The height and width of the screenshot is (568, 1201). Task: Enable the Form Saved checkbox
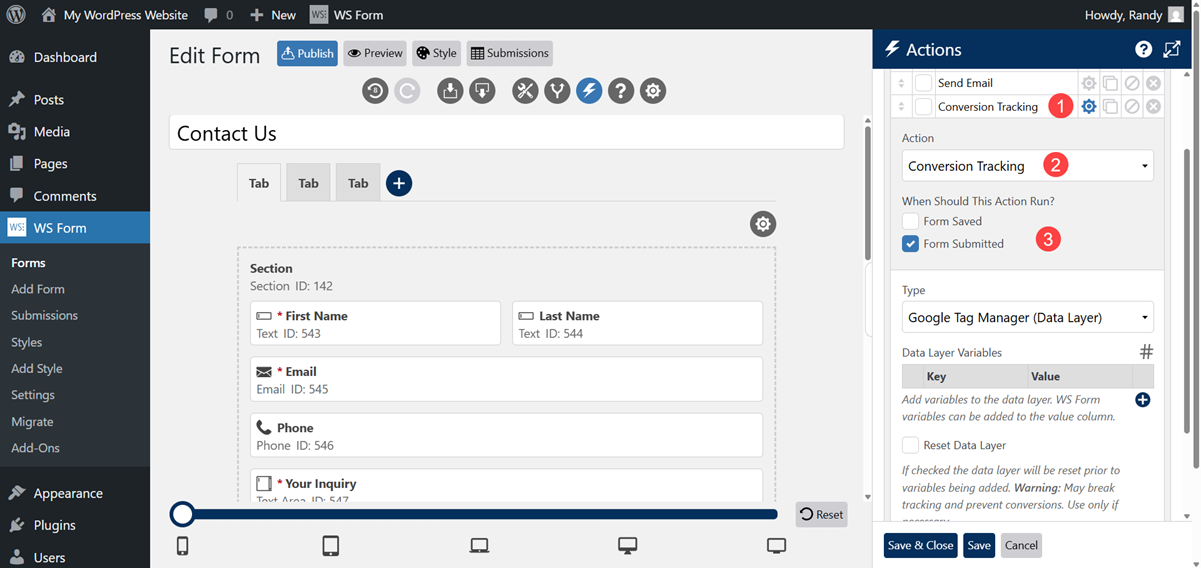click(910, 221)
